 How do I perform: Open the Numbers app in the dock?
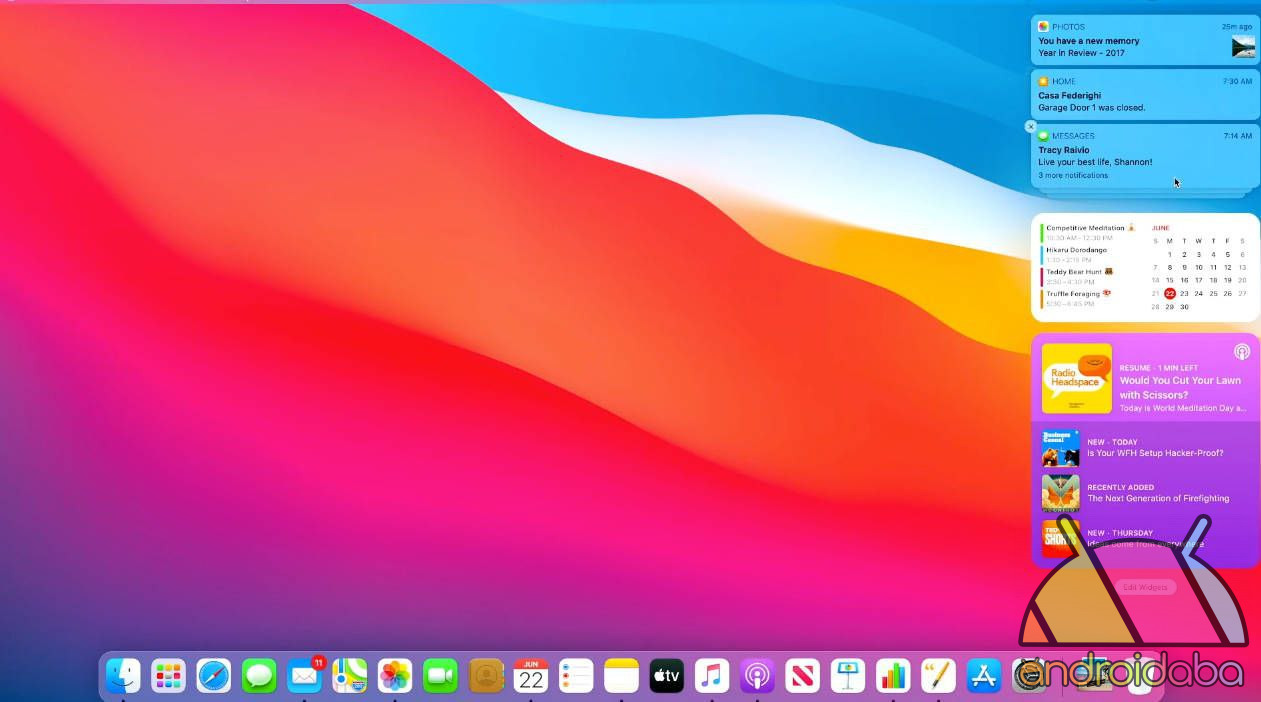(x=893, y=676)
